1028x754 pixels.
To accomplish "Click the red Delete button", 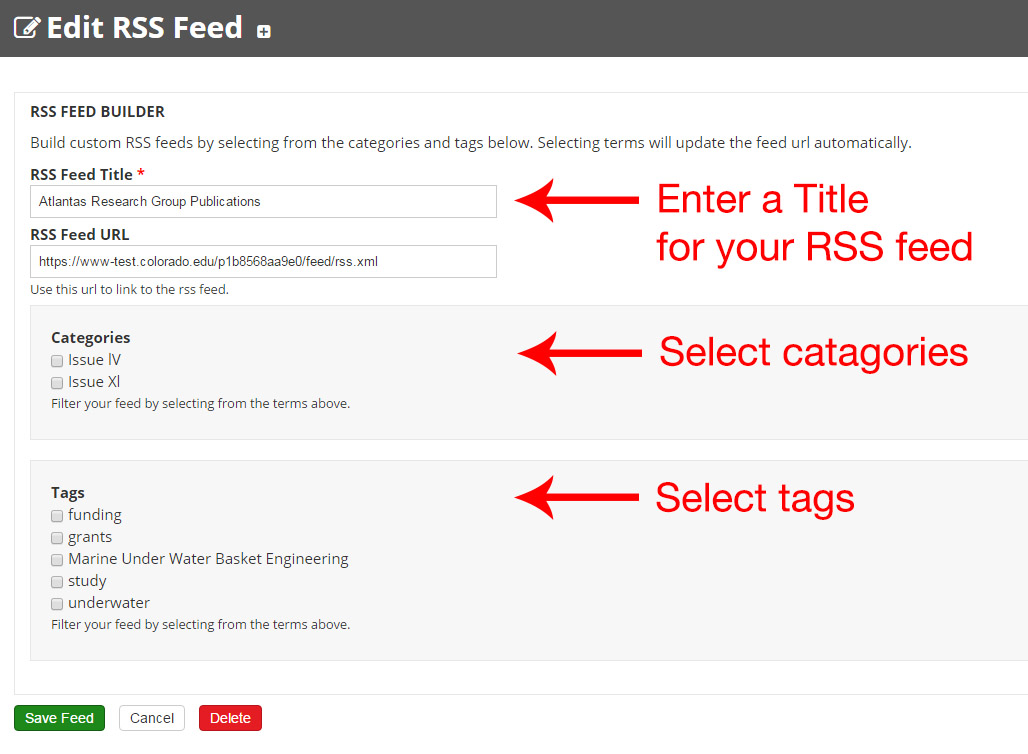I will click(x=230, y=718).
